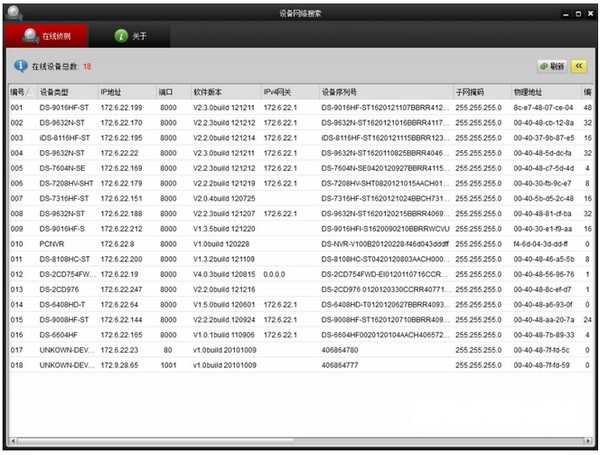The image size is (600, 455).
Task: Select IP 172.6.22.22 in row 004
Action: coord(119,153)
